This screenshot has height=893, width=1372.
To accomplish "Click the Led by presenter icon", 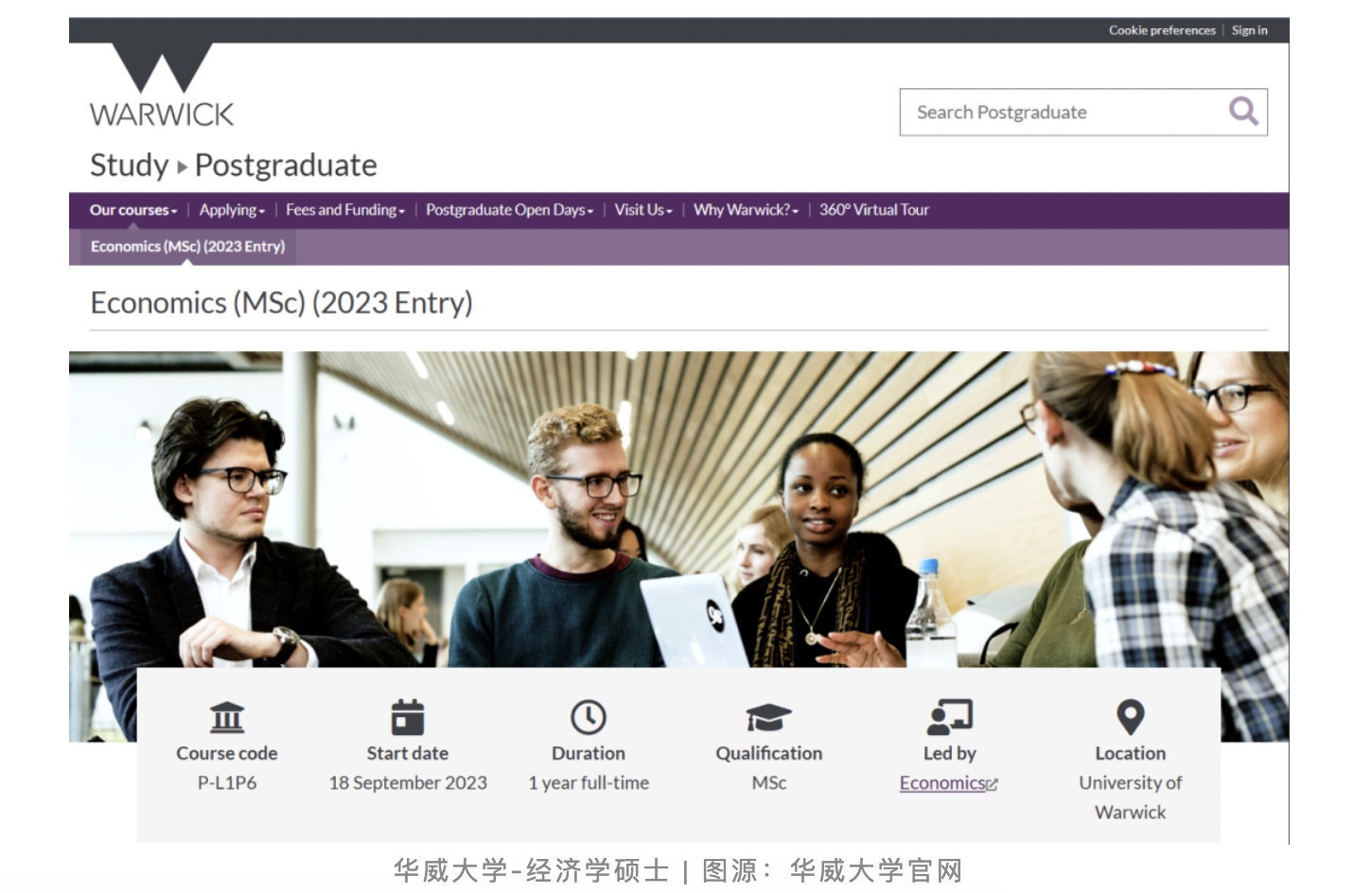I will coord(949,717).
